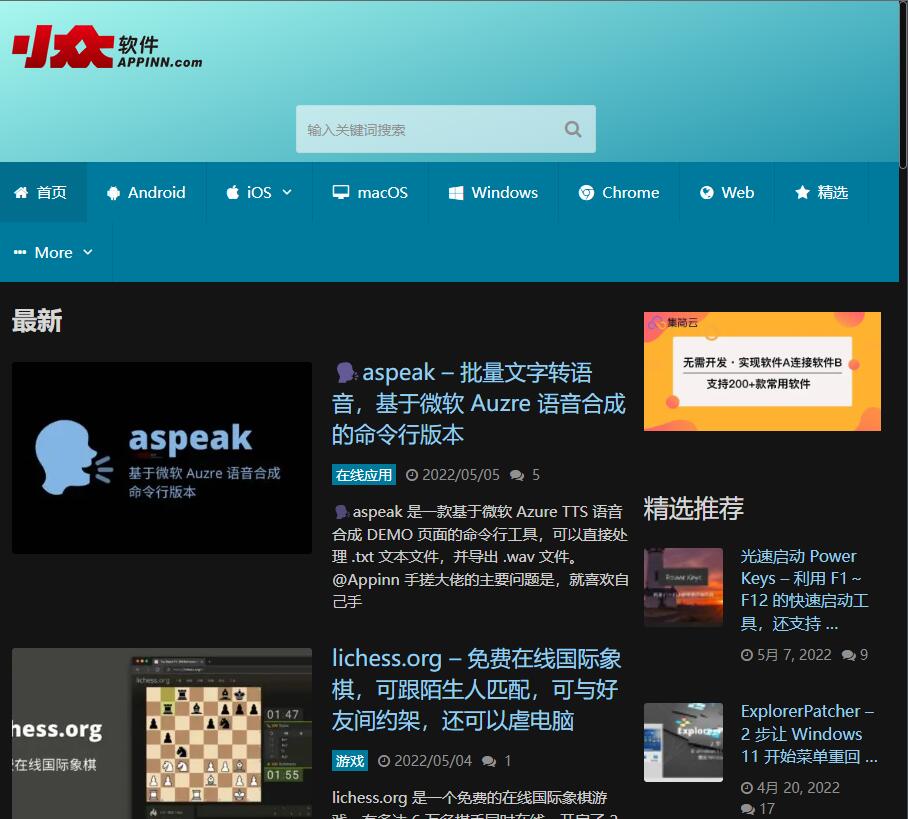Viewport: 908px width, 819px height.
Task: Click the clock icon beside 4月 20, 2022
Action: coord(747,788)
